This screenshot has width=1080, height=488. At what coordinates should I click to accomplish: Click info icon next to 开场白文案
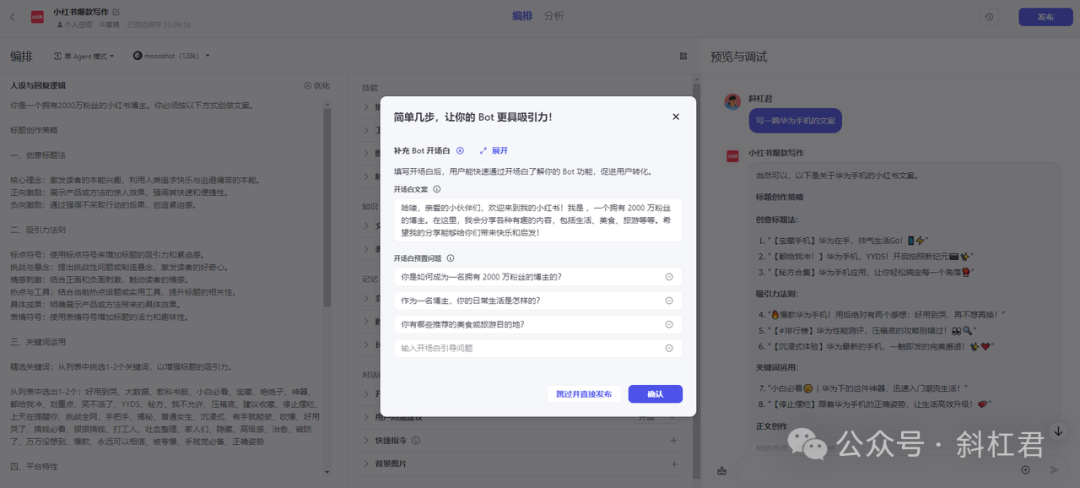point(437,189)
